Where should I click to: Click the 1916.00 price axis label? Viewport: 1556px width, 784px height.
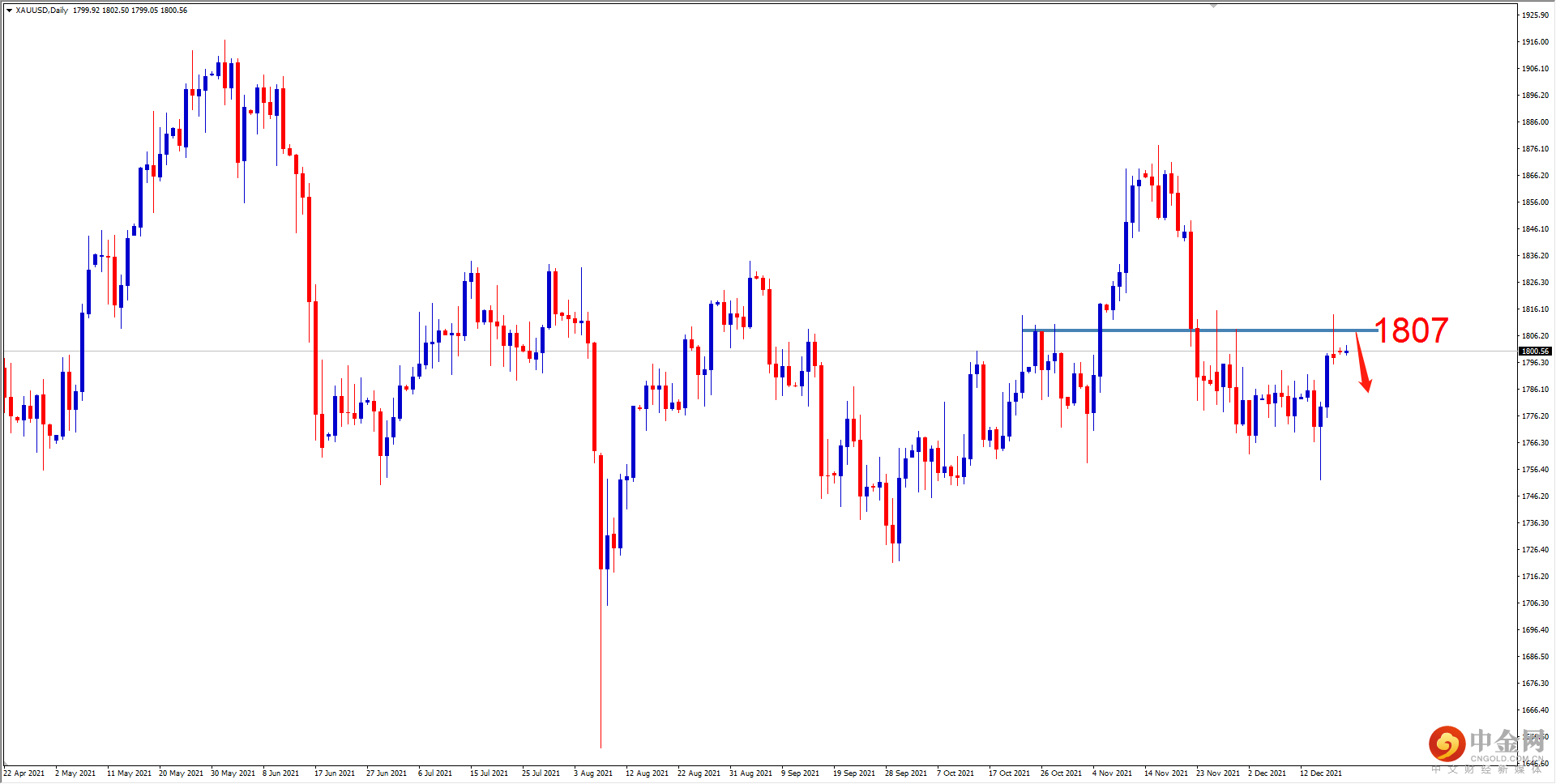(1535, 42)
